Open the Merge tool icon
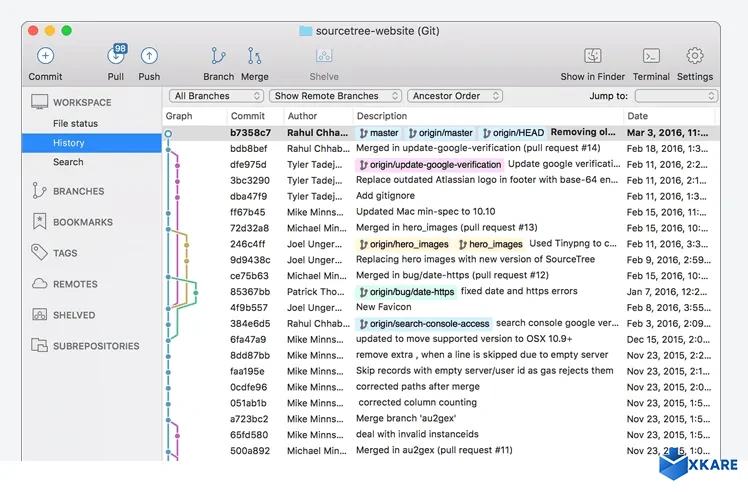Screen dimensions: 748x492 [254, 56]
